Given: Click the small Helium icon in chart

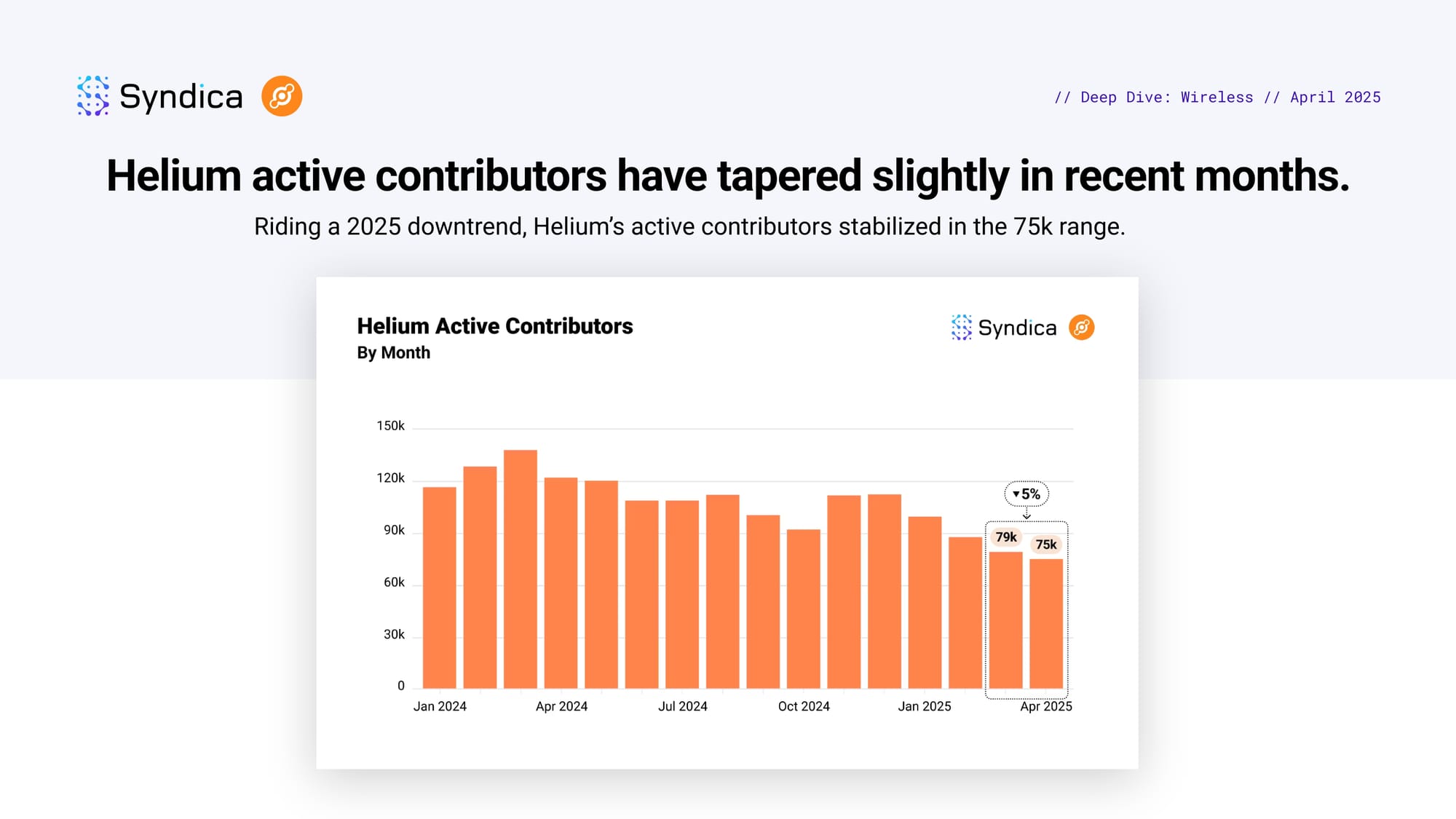Looking at the screenshot, I should (x=1081, y=328).
